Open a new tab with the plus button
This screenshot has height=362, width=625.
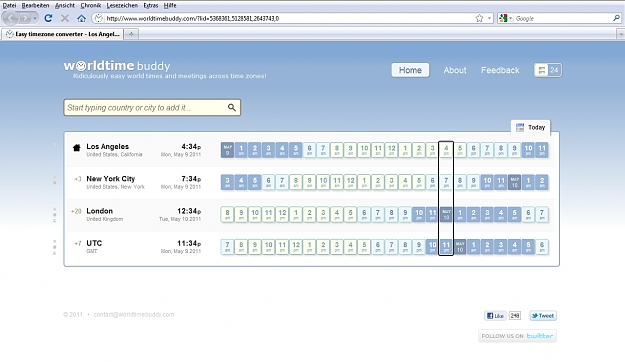131,34
